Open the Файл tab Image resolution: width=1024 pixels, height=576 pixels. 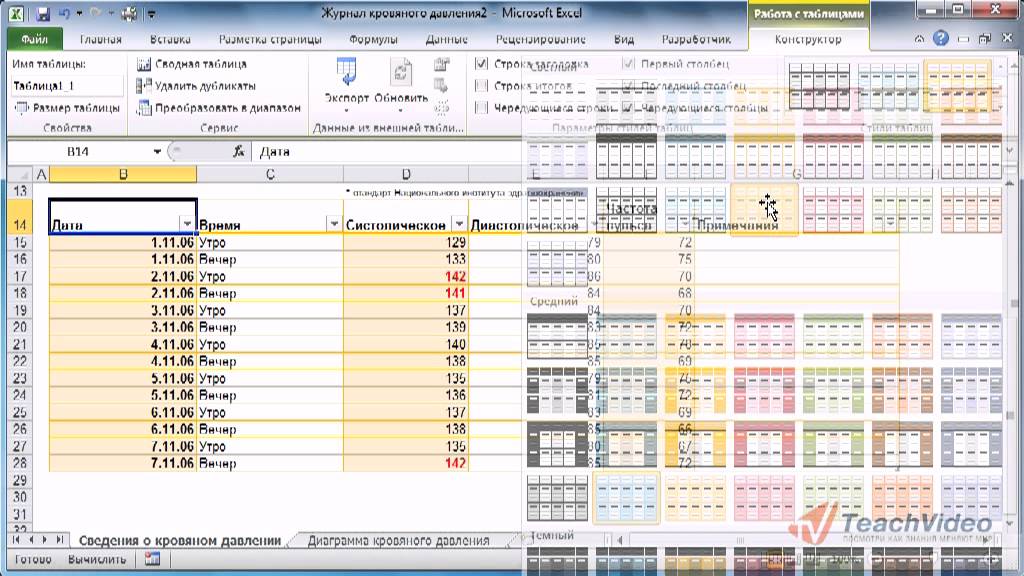click(x=35, y=39)
